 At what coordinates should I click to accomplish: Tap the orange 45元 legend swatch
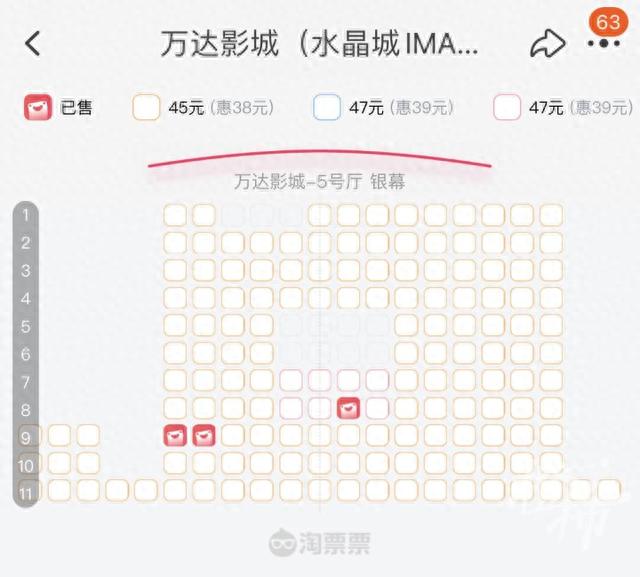pyautogui.click(x=146, y=107)
